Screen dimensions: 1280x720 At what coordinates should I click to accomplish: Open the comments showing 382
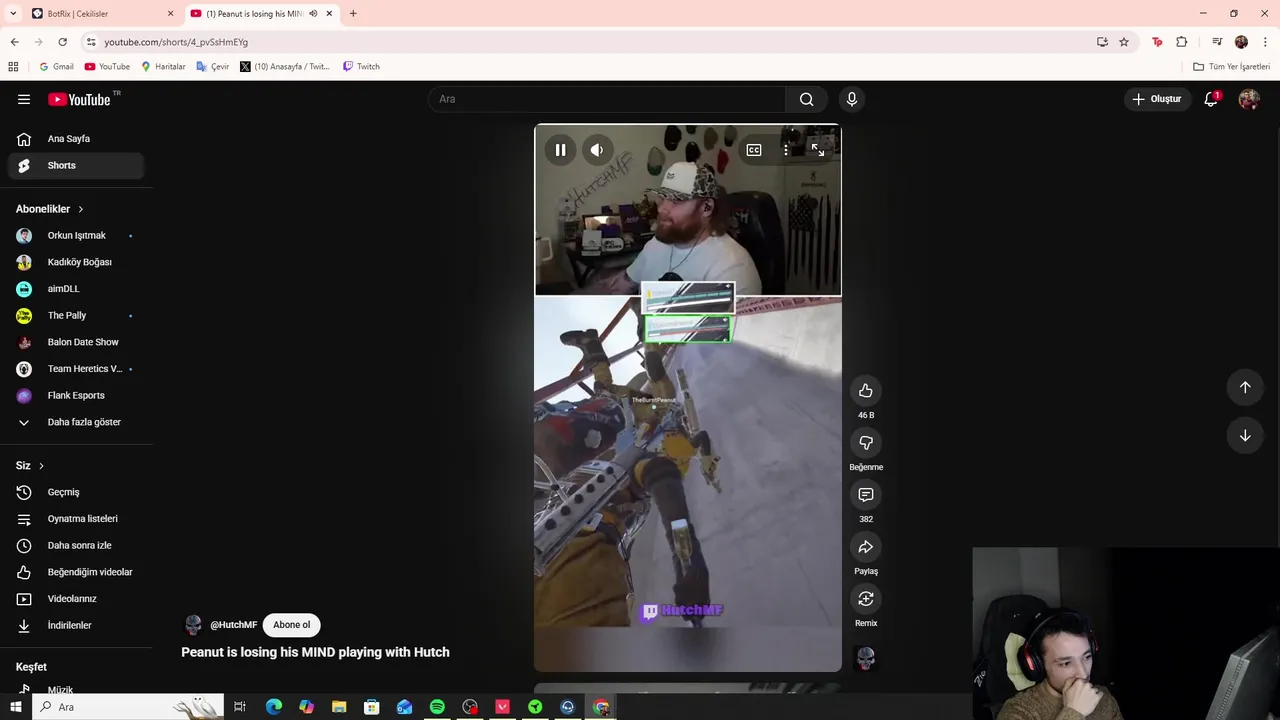point(866,495)
